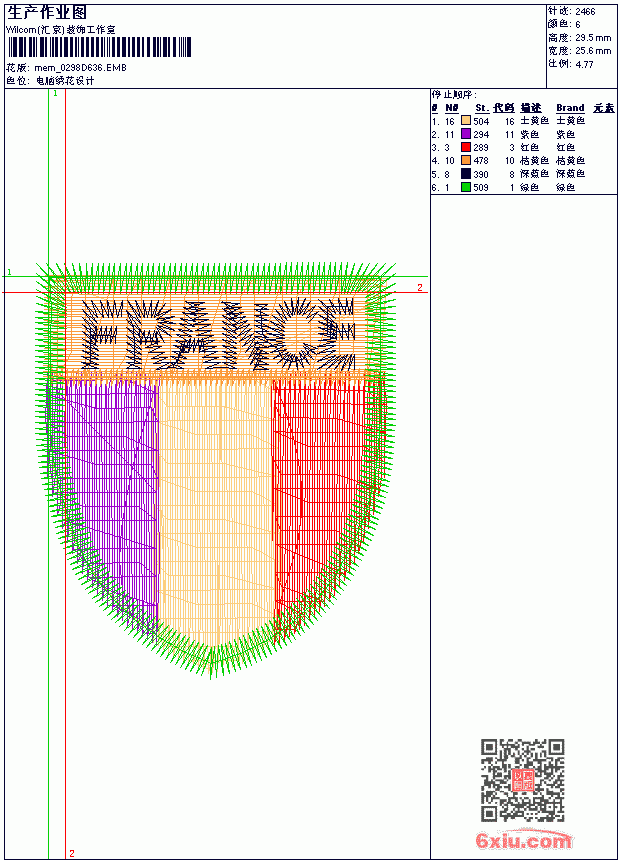Click stitch value 504 in row 1

[x=481, y=121]
